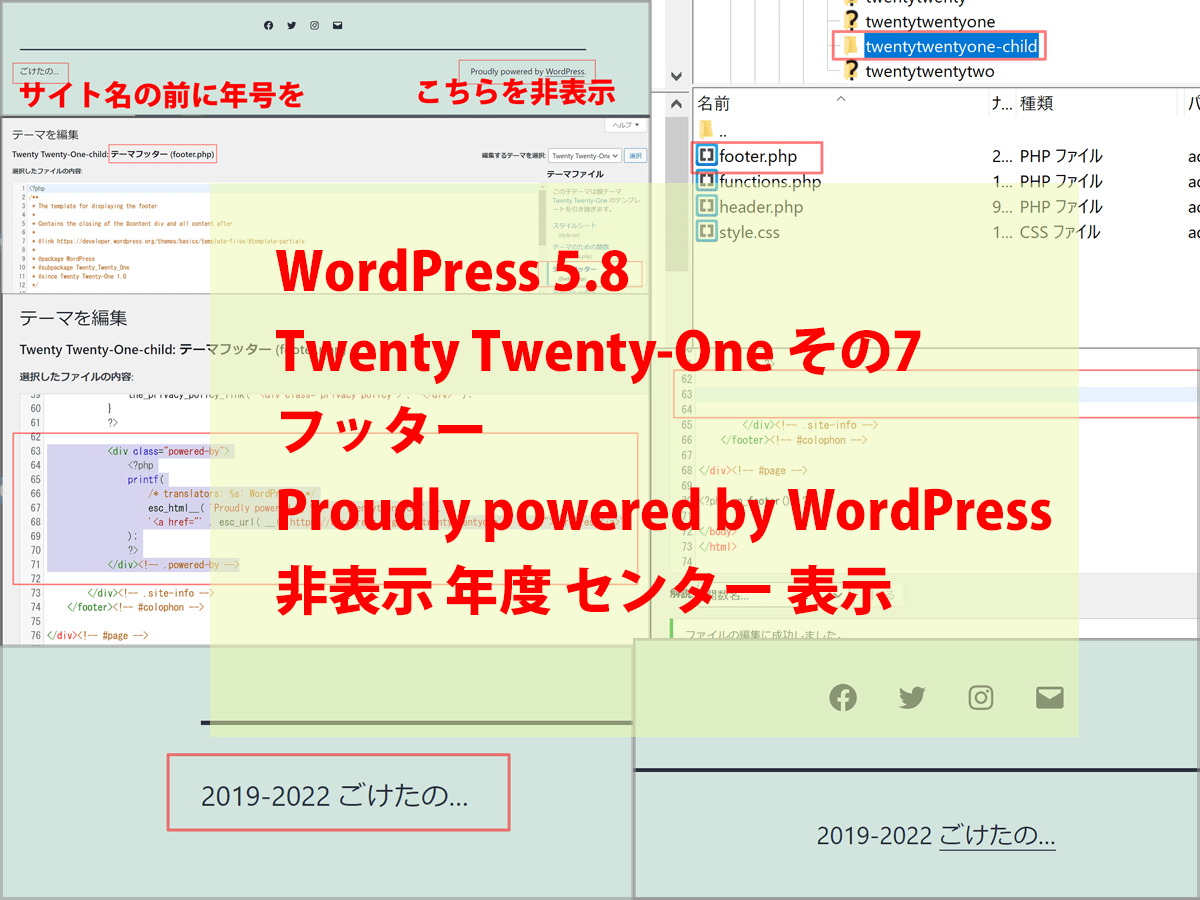
Task: Select the footer.php file icon
Action: [x=707, y=156]
